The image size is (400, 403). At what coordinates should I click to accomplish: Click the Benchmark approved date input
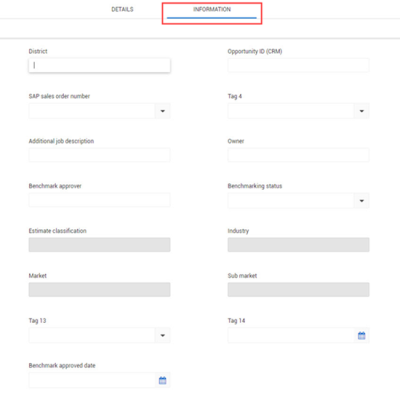point(92,380)
